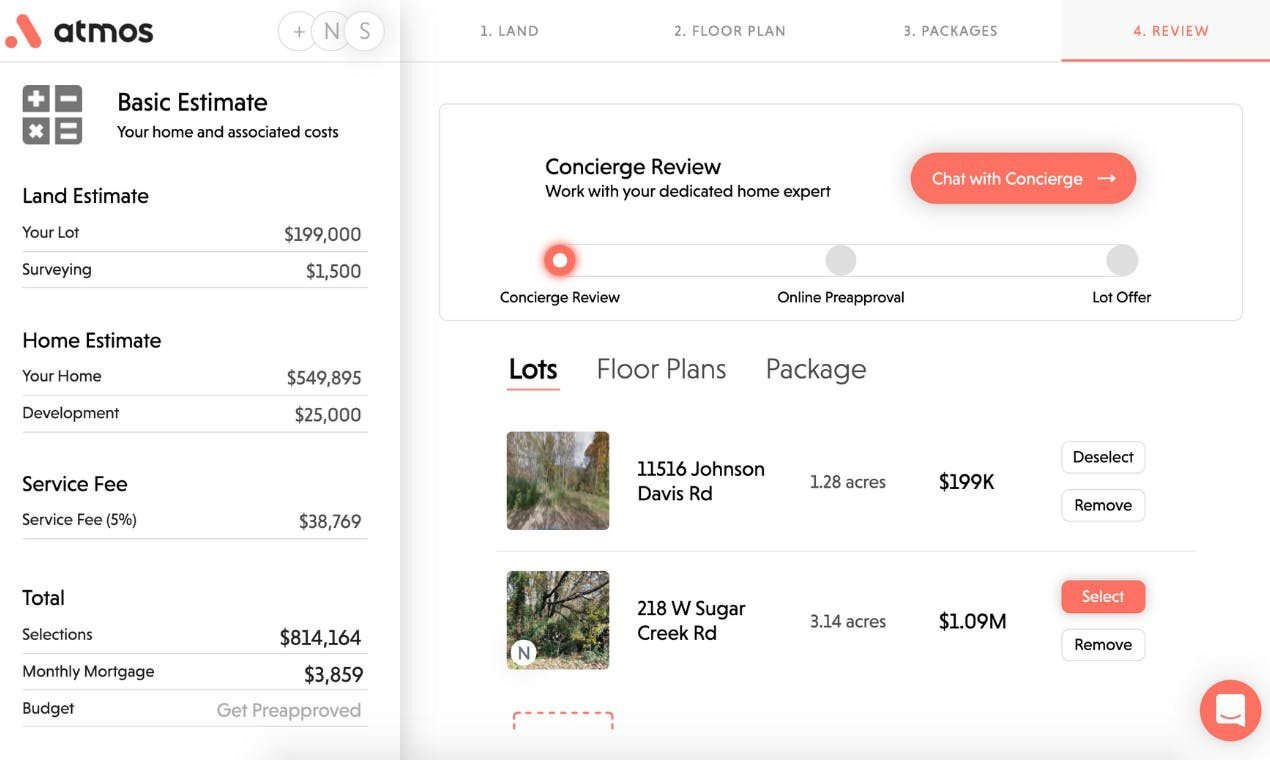Select the 218 W Sugar Creek Rd lot
The width and height of the screenshot is (1270, 760).
[x=1103, y=597]
